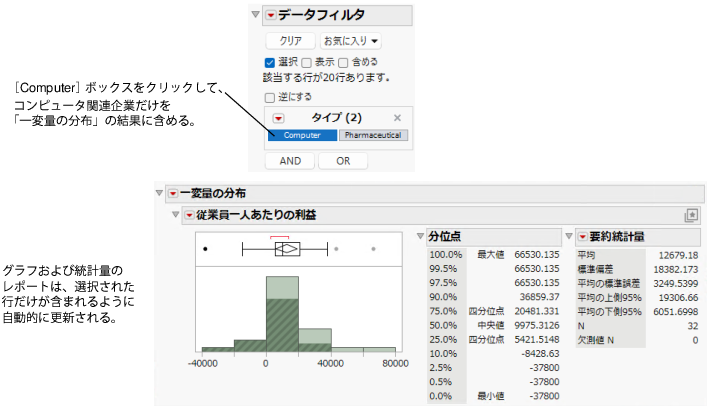The height and width of the screenshot is (408, 709).
Task: Click the bookmark star icon at the report's right edge
Action: [x=691, y=215]
